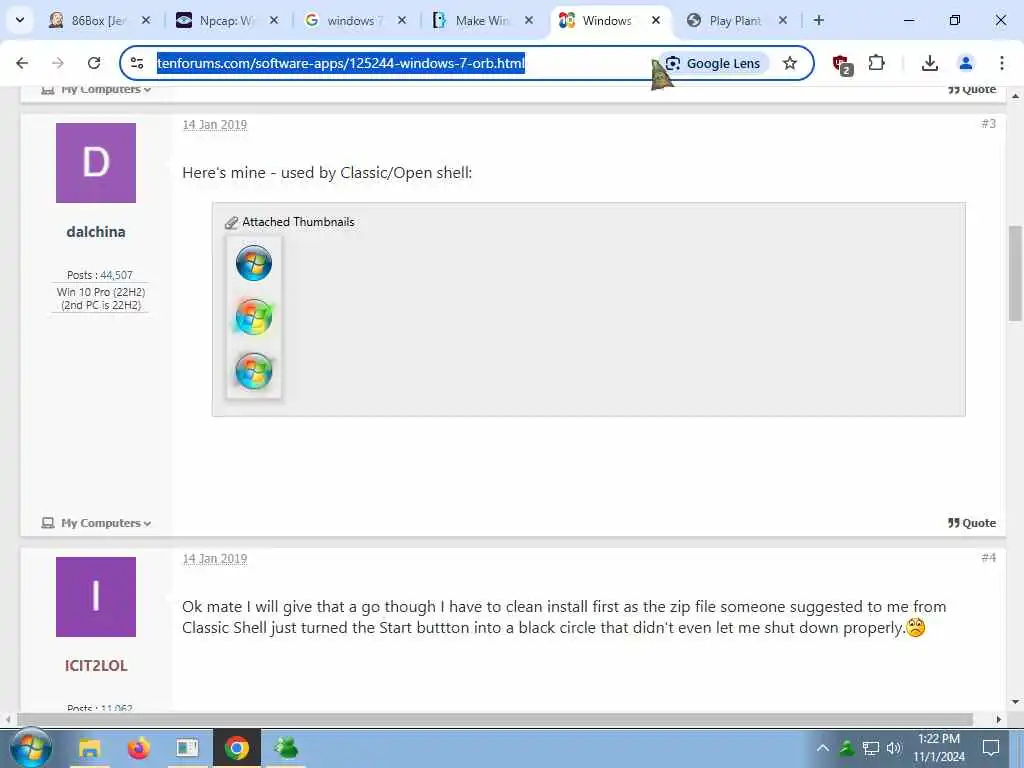
Task: Open Chrome downloads panel
Action: (x=929, y=63)
